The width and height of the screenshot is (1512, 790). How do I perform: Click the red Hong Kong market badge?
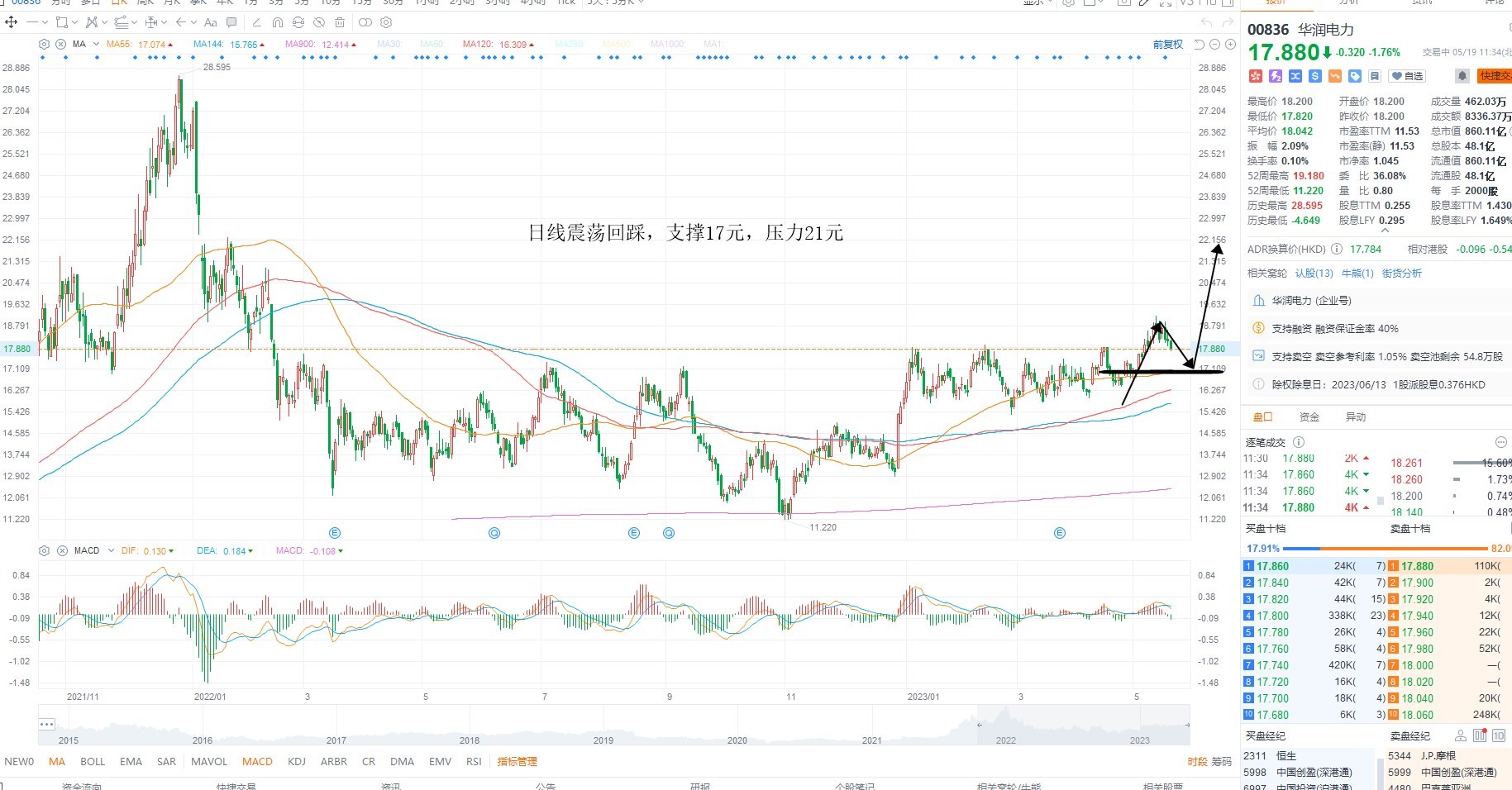coord(1255,76)
